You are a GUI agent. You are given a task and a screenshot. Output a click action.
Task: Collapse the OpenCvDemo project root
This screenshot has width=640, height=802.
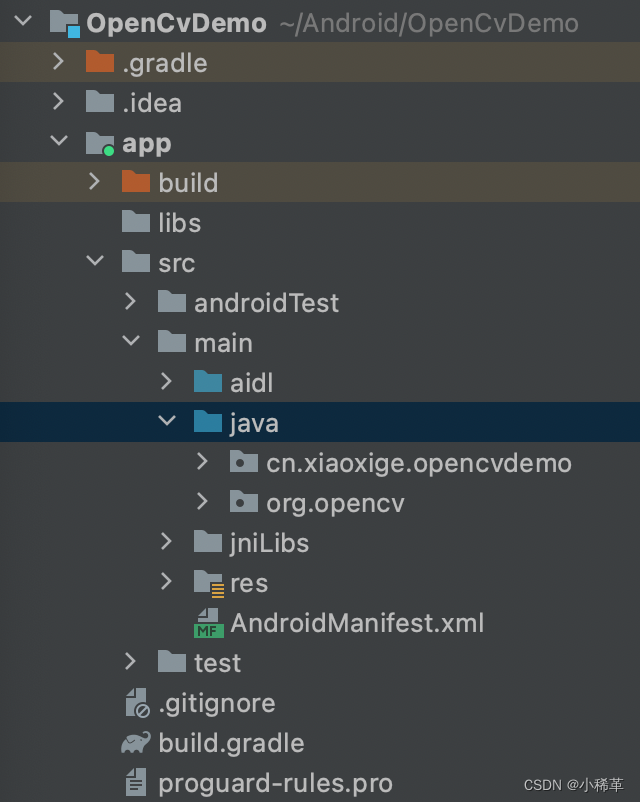[x=23, y=22]
